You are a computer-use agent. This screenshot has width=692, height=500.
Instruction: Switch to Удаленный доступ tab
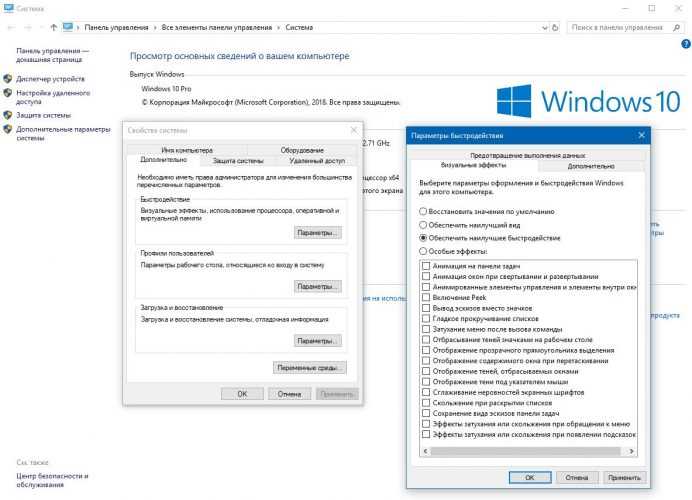pos(317,161)
